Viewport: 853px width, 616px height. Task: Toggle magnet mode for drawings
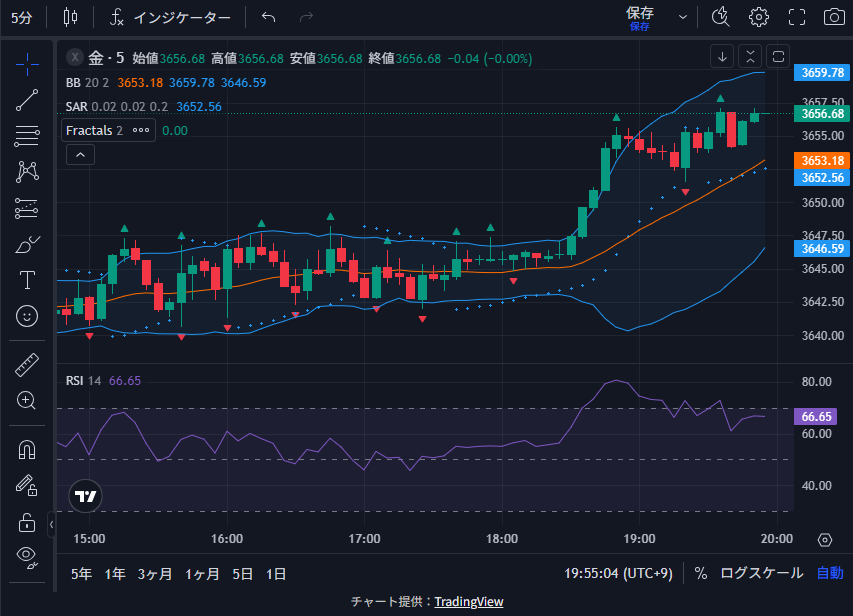(27, 450)
